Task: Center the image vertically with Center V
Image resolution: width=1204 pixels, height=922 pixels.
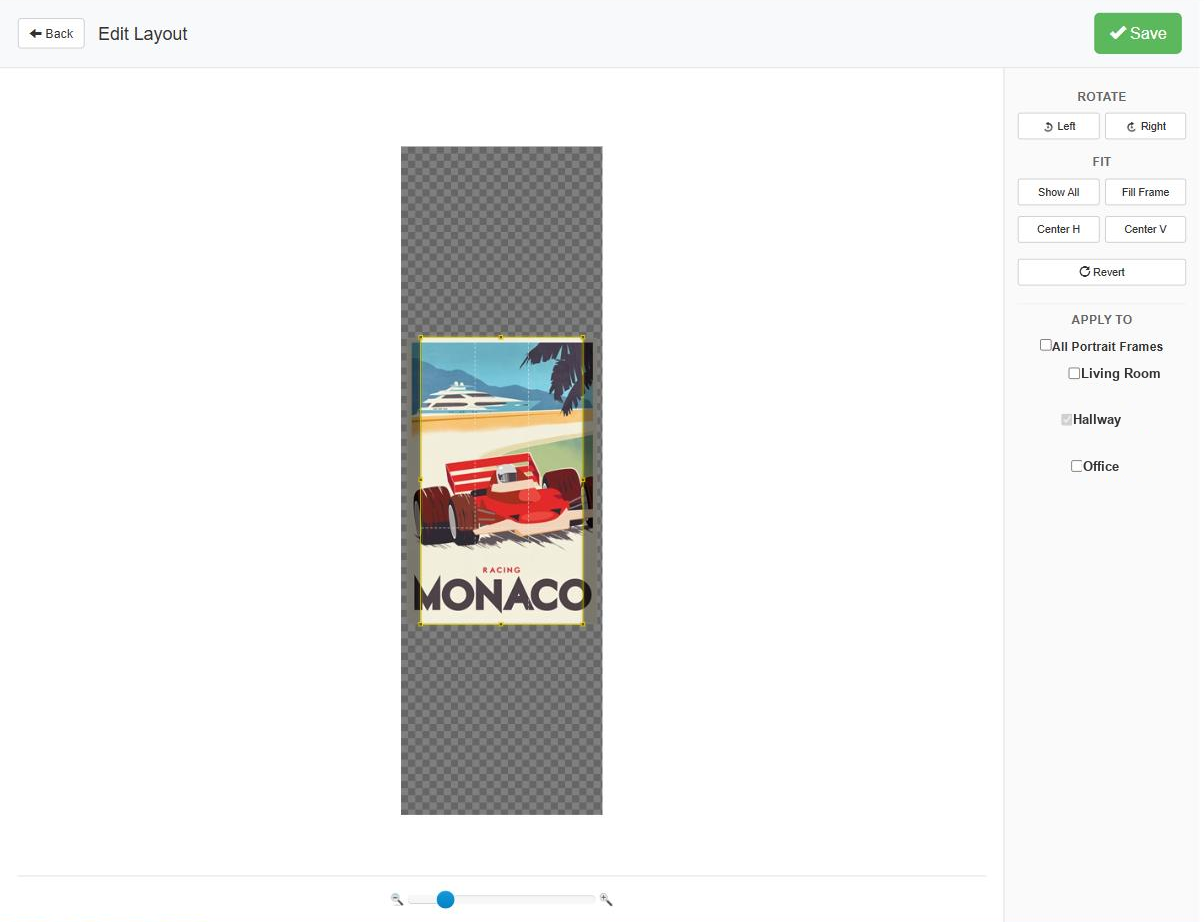Action: coord(1145,229)
